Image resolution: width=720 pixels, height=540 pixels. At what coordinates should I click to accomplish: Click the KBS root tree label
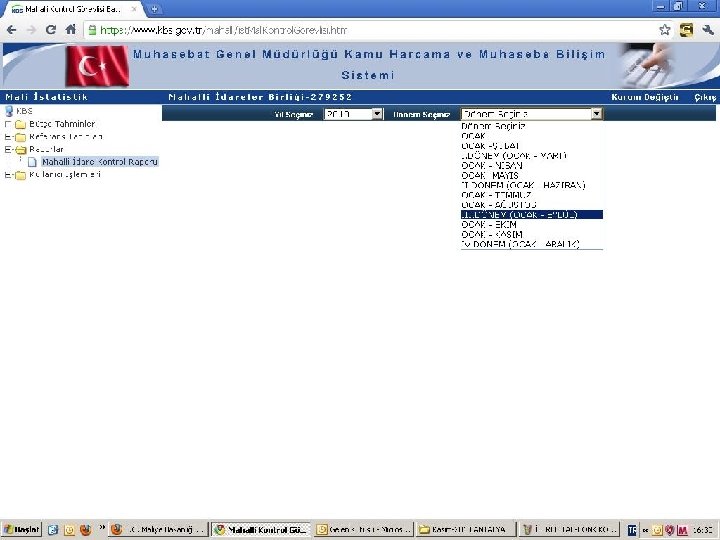24,111
